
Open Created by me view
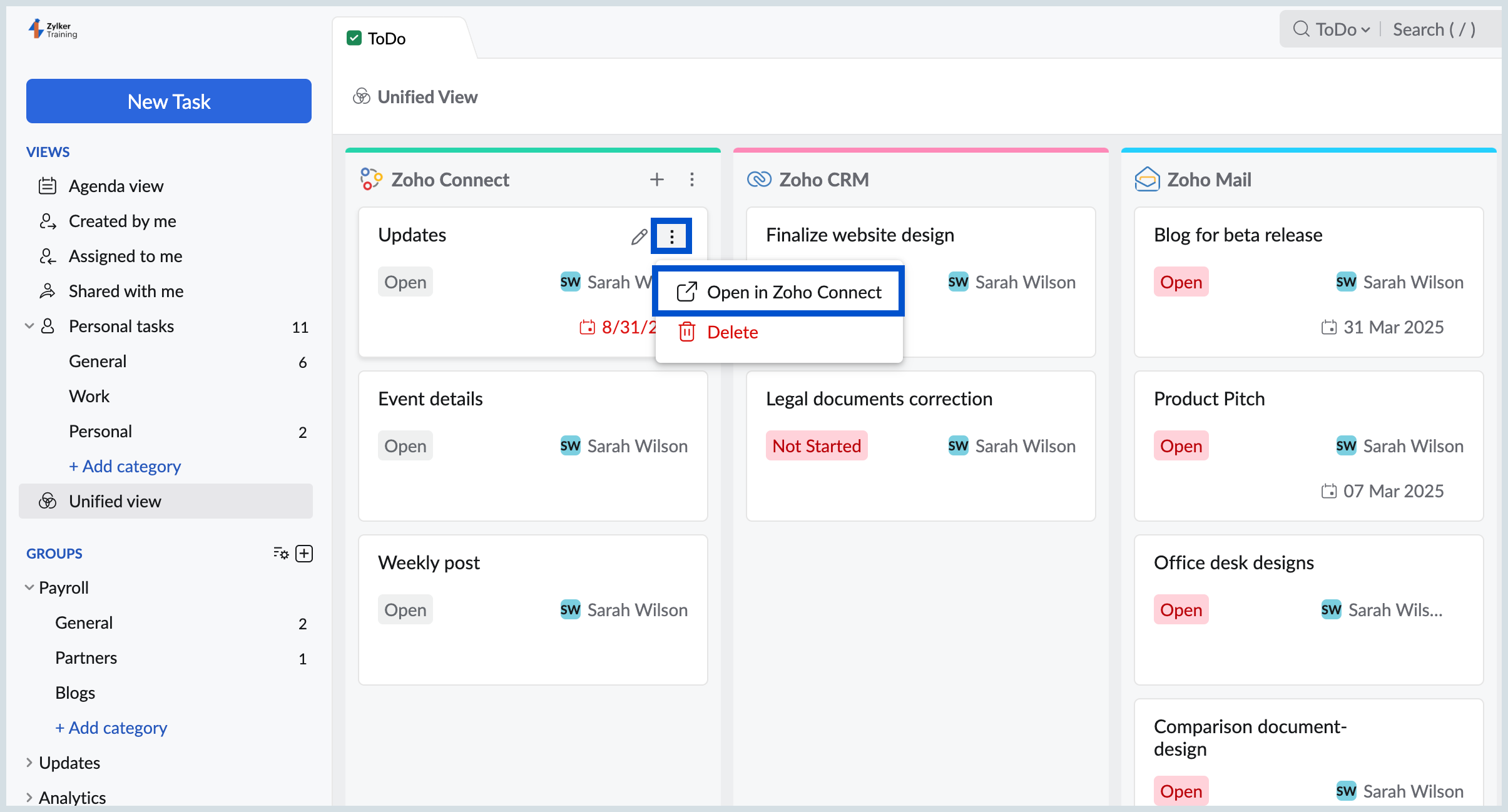click(x=122, y=221)
